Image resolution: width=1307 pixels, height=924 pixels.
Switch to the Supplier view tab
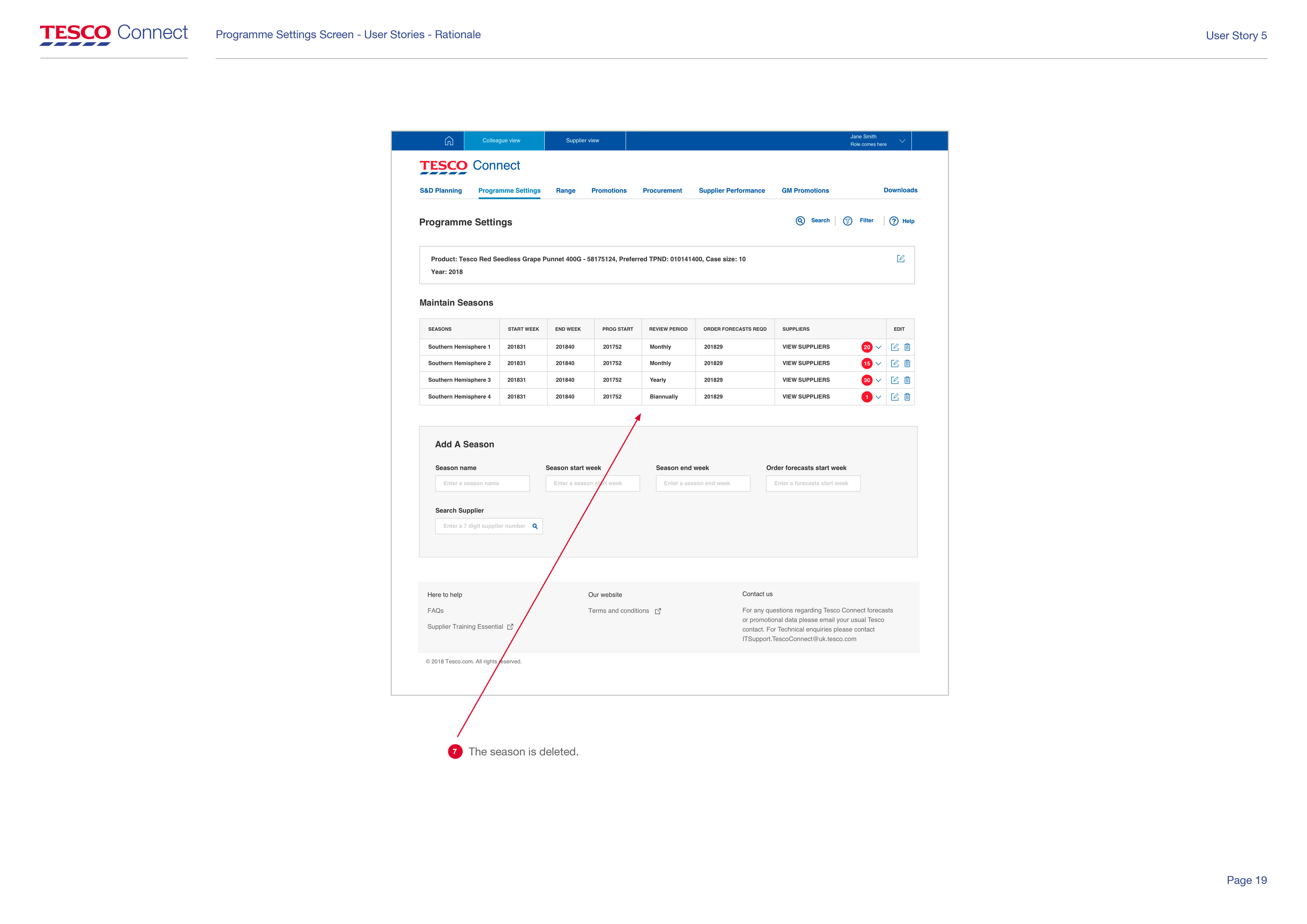click(582, 141)
